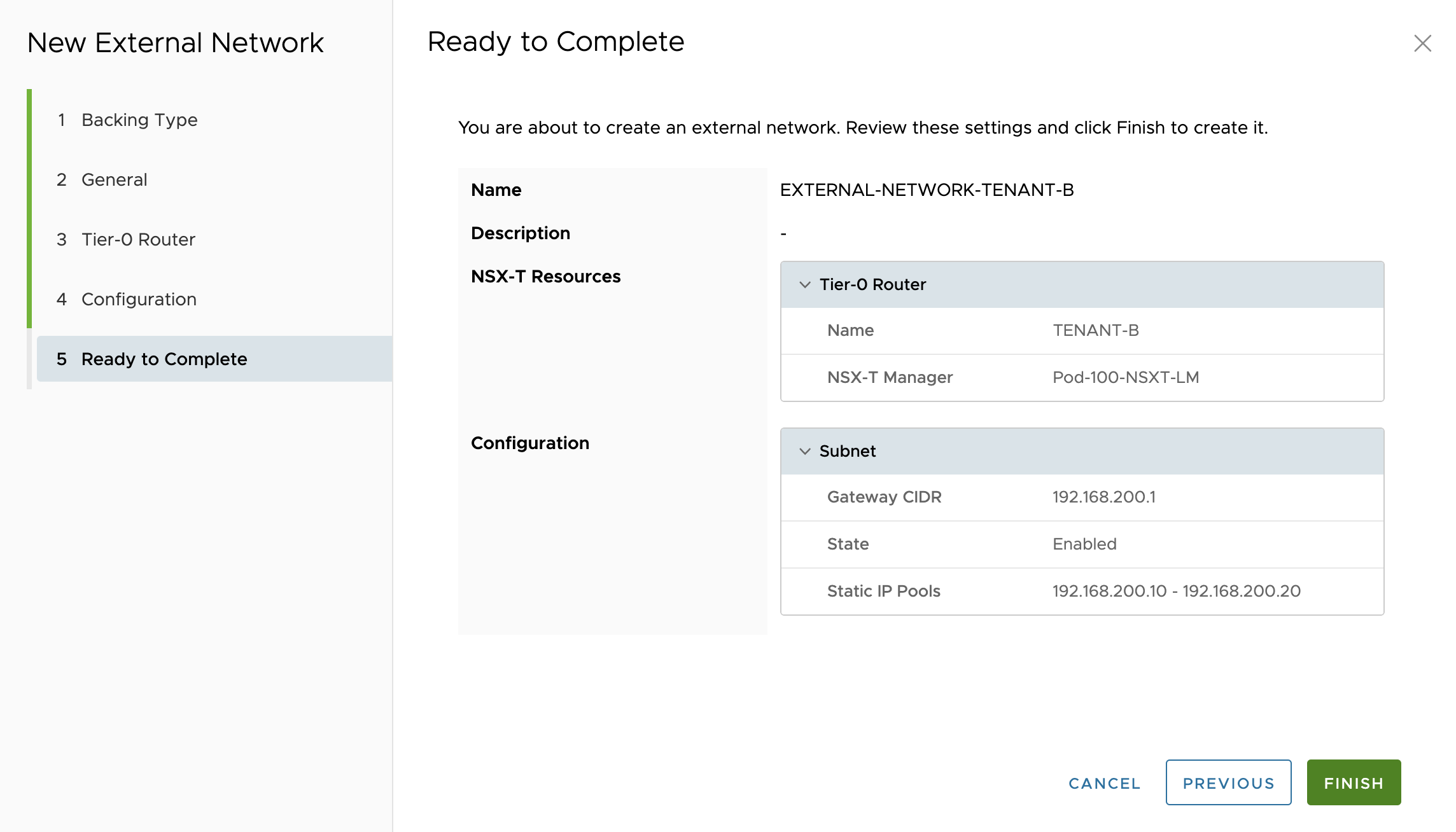
Task: Go to Backing Type step
Action: pyautogui.click(x=139, y=120)
